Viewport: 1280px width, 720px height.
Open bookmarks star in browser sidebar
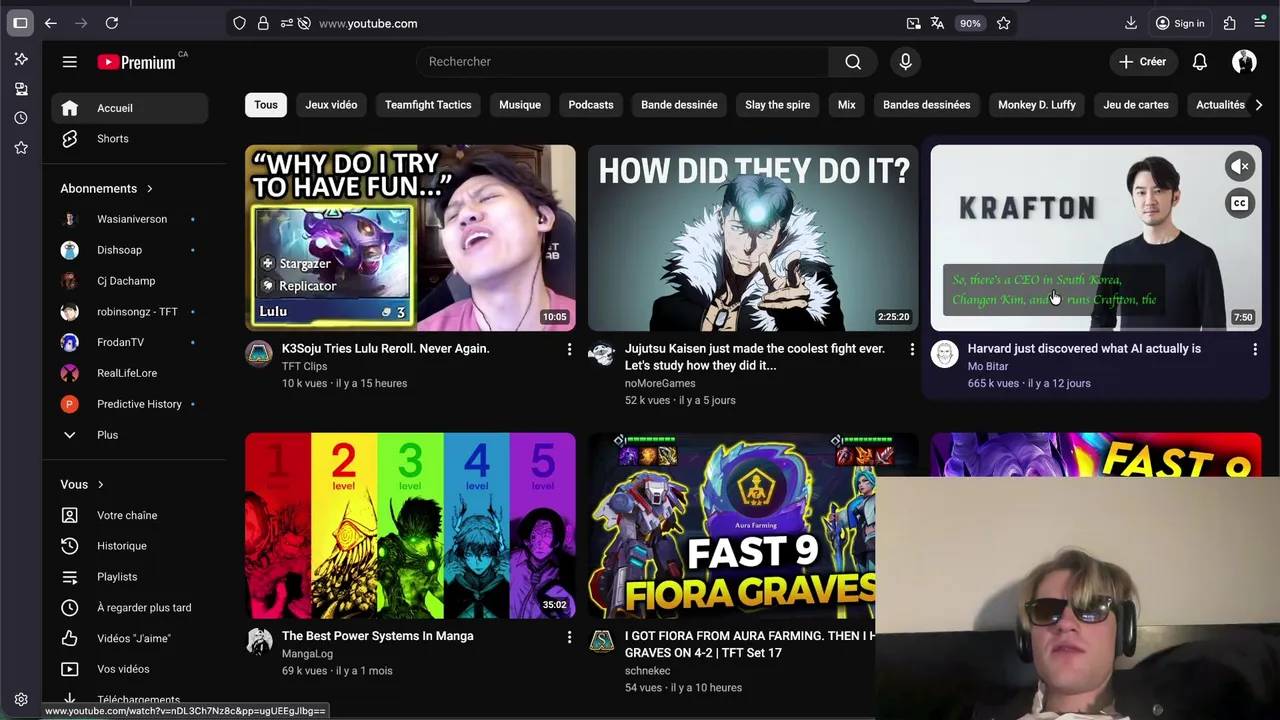tap(21, 148)
